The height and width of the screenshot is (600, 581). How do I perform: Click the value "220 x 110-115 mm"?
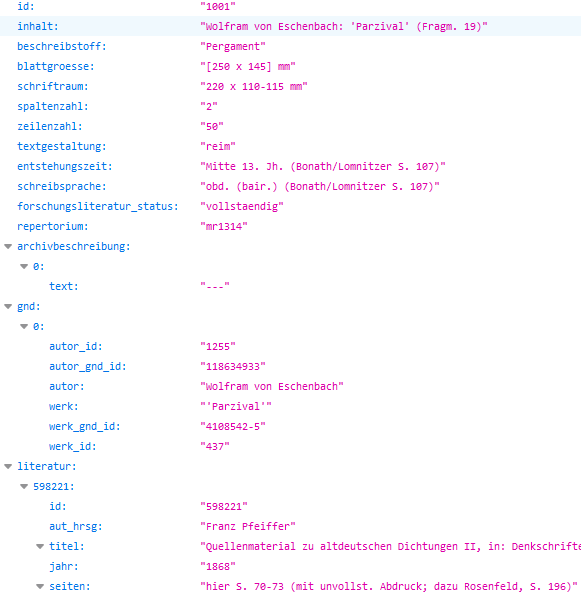[x=254, y=86]
